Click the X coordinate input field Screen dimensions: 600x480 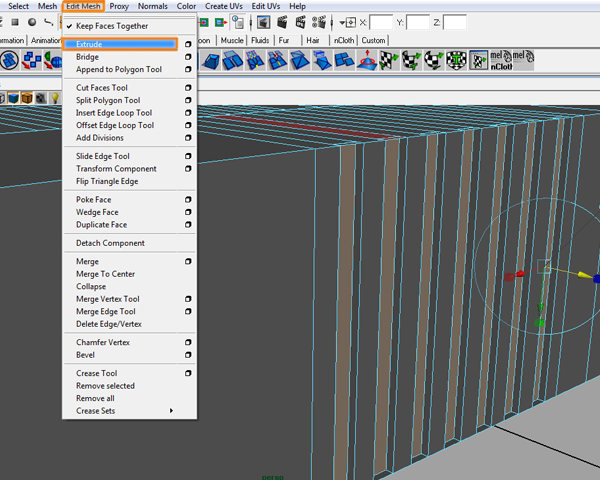381,23
